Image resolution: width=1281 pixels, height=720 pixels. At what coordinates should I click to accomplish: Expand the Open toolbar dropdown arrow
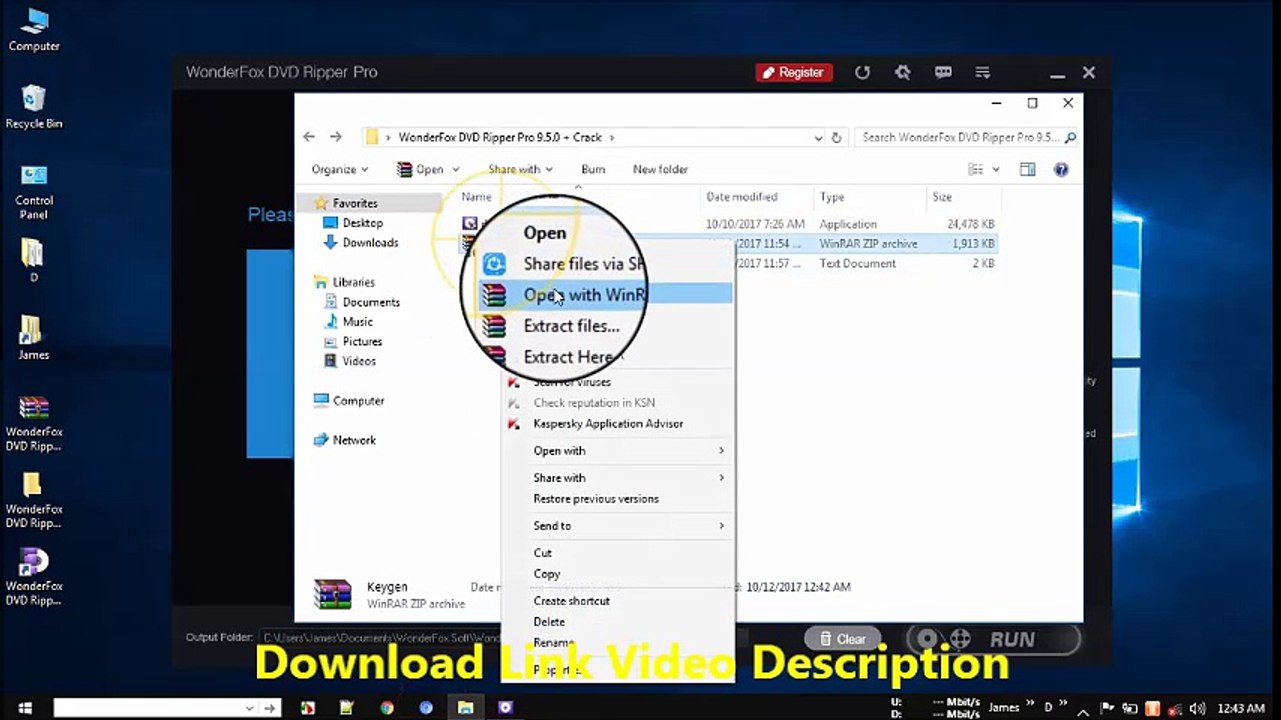tap(456, 170)
